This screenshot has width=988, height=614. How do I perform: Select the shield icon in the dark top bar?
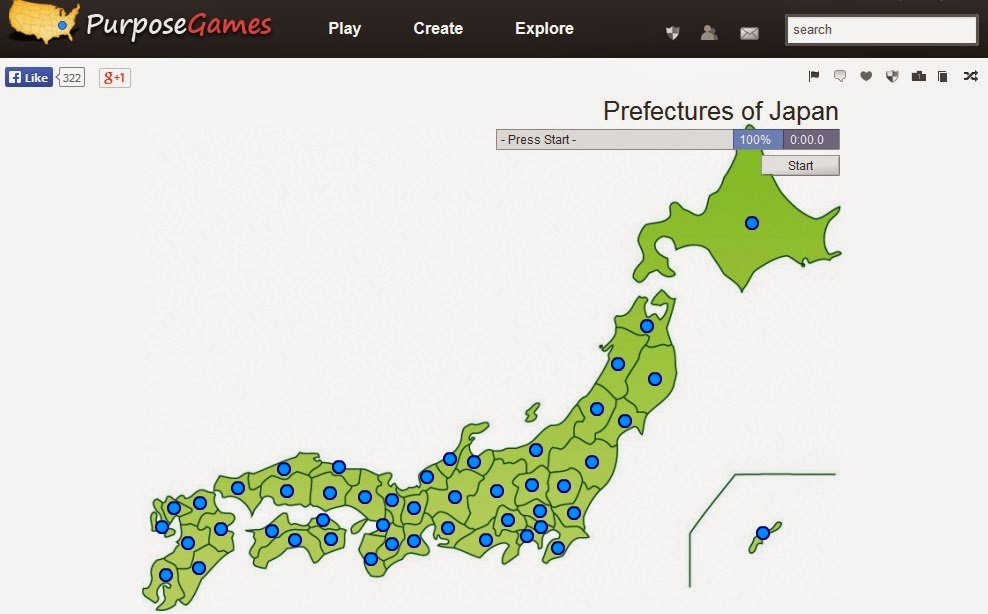pyautogui.click(x=673, y=32)
